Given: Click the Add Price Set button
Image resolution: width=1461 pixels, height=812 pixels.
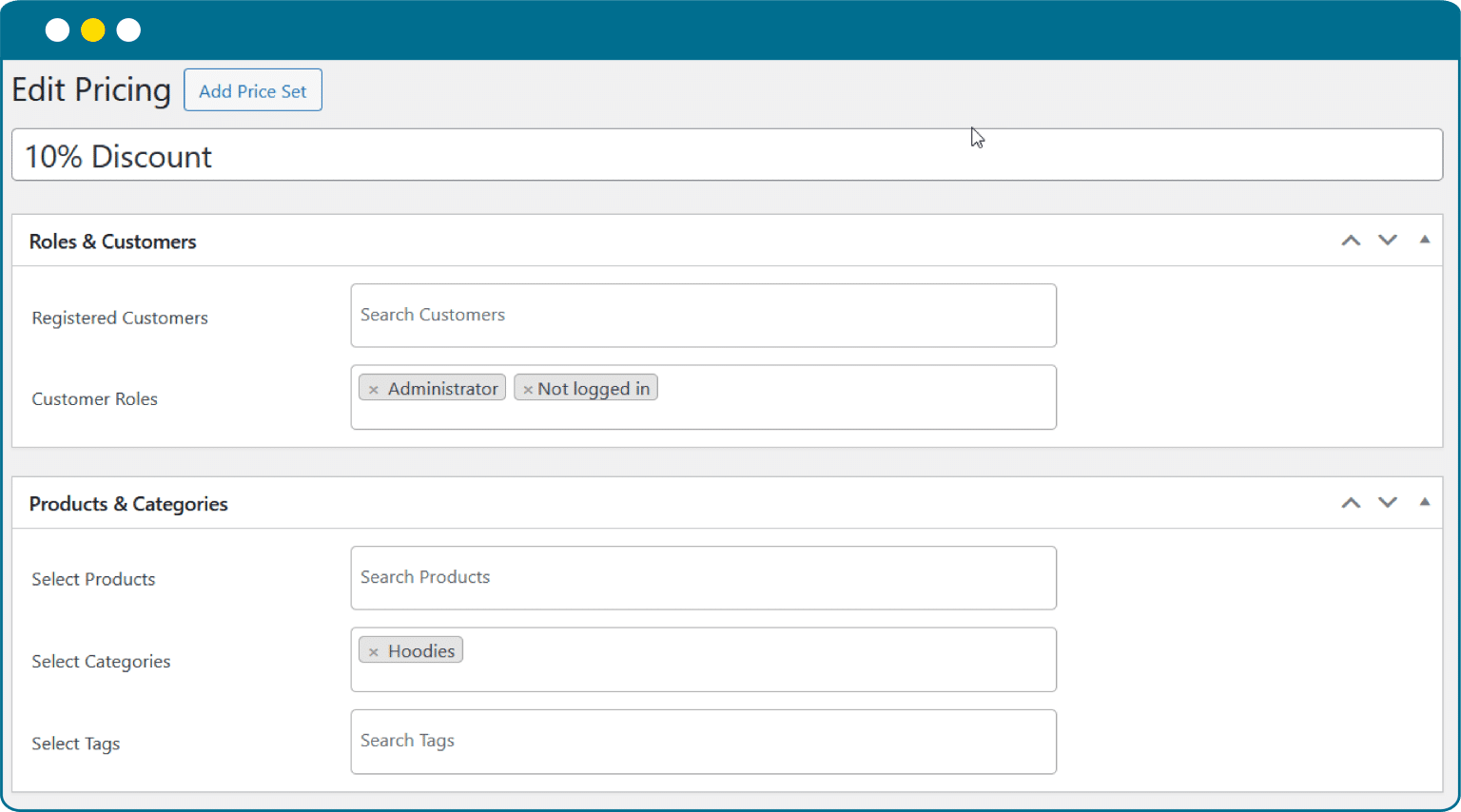Looking at the screenshot, I should click(253, 90).
